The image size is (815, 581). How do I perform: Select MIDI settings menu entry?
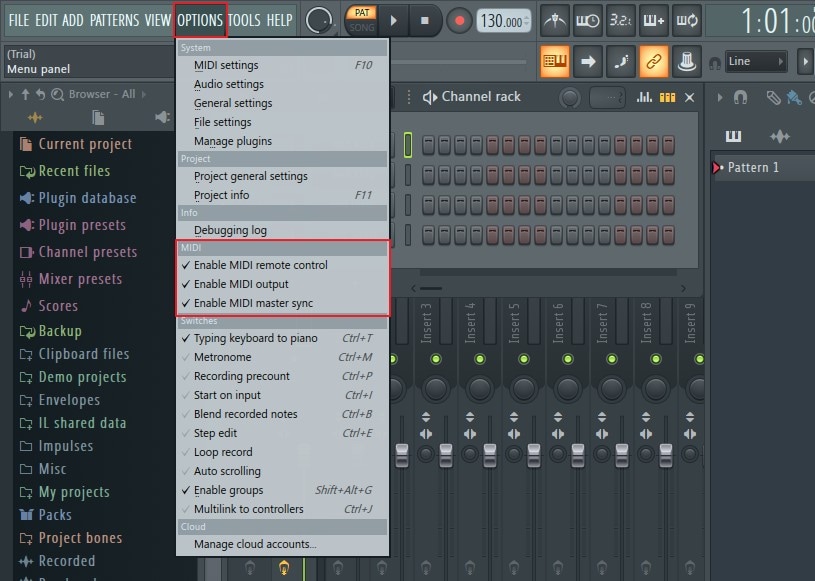point(283,65)
